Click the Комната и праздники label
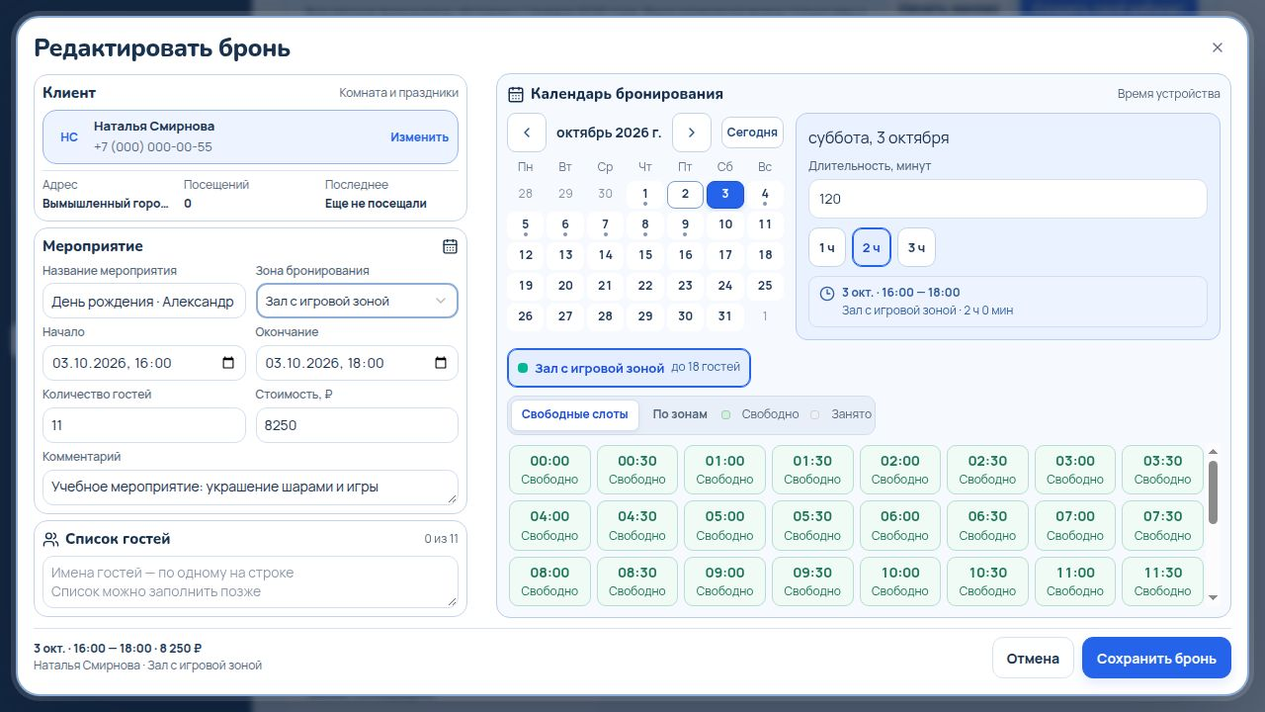 399,92
